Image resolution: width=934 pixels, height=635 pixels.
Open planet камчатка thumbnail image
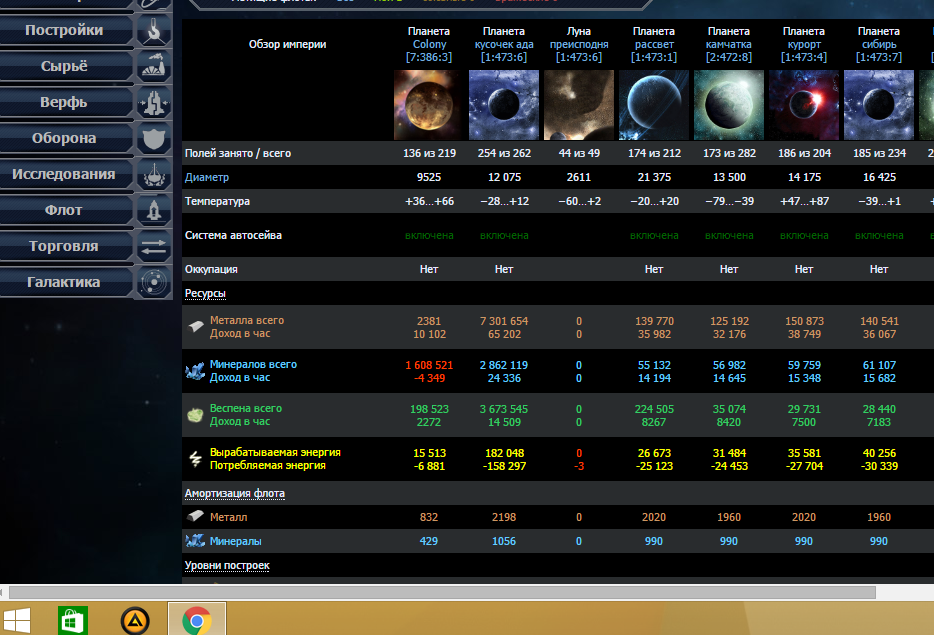click(729, 105)
